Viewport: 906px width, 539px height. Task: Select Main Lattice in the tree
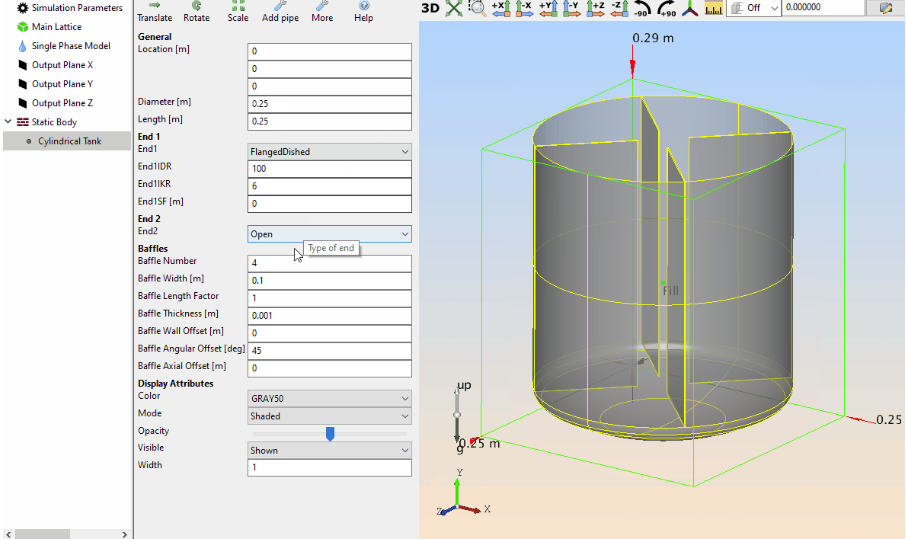(56, 27)
